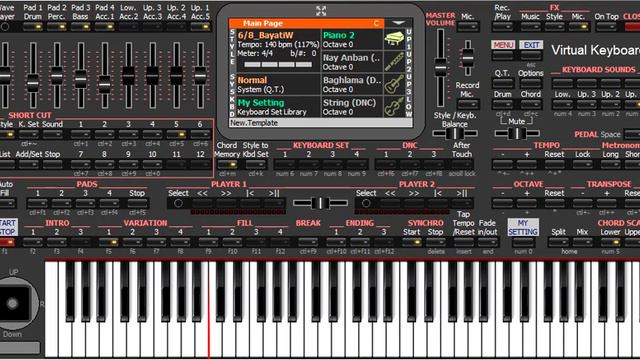The width and height of the screenshot is (640, 360).
Task: Toggle the After Touch button
Action: click(x=462, y=164)
